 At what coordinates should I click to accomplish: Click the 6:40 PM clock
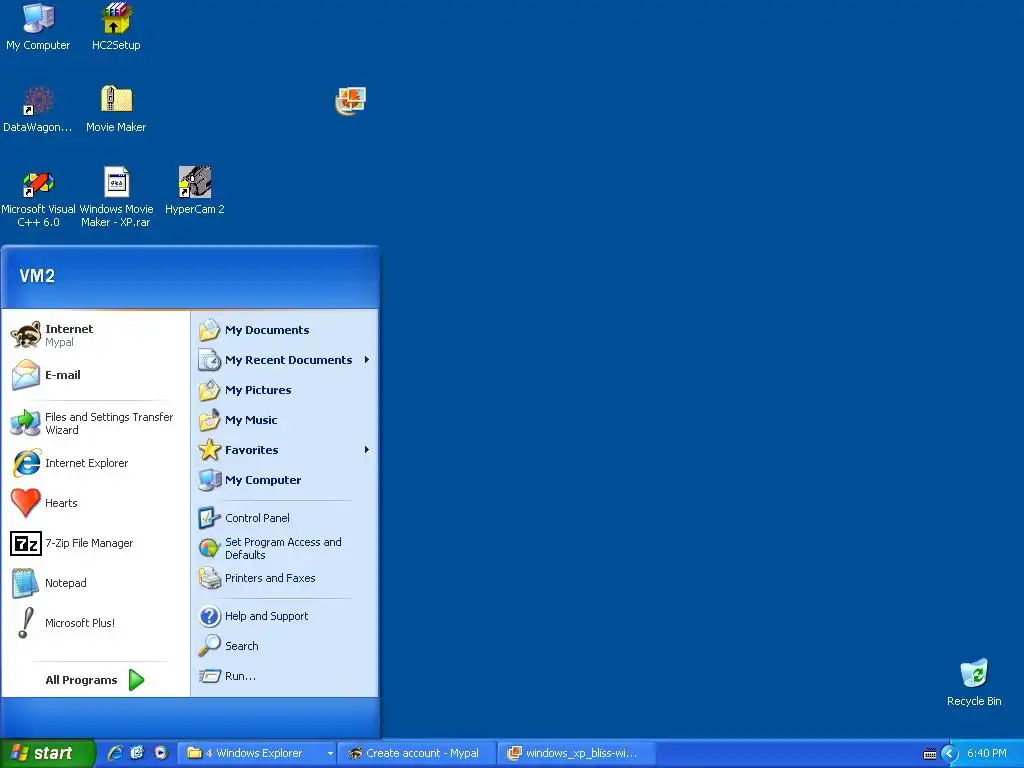987,753
